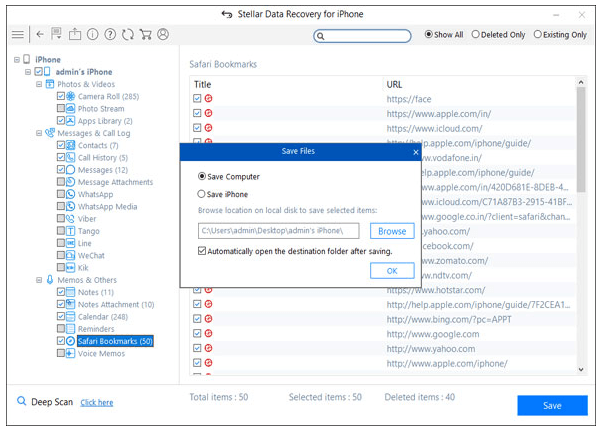Collapse the Messages & Call Log group
This screenshot has width=601, height=433.
coord(39,133)
